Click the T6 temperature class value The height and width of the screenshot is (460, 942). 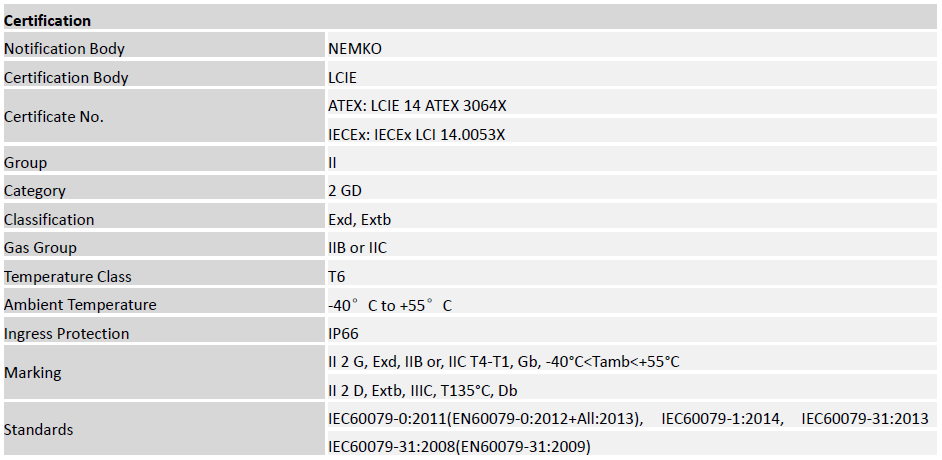point(337,277)
